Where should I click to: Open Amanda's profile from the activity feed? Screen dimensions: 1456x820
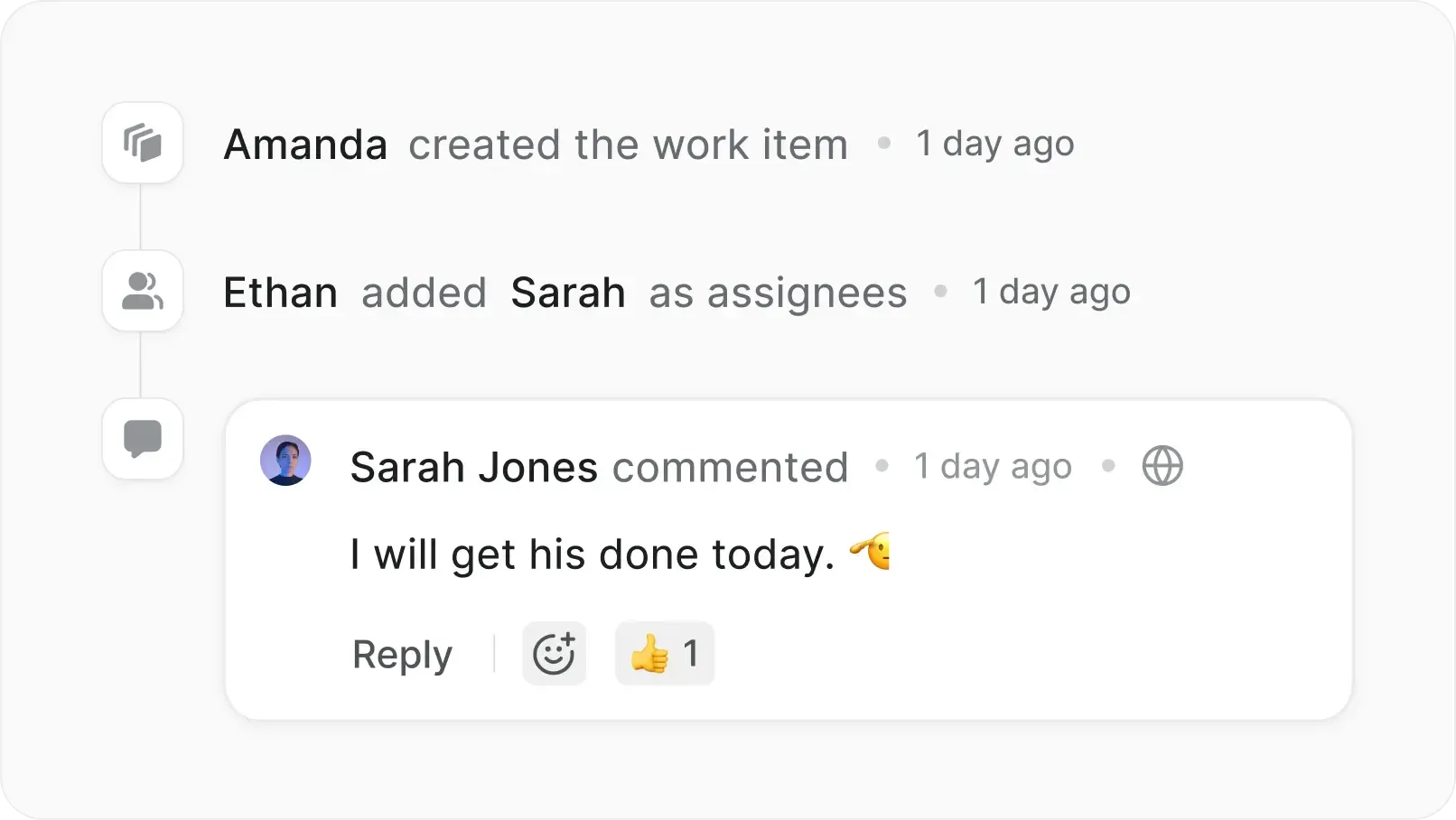pyautogui.click(x=306, y=144)
